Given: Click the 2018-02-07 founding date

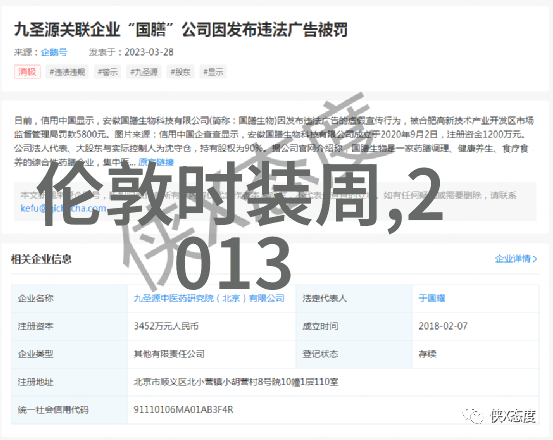Looking at the screenshot, I should pyautogui.click(x=443, y=326).
